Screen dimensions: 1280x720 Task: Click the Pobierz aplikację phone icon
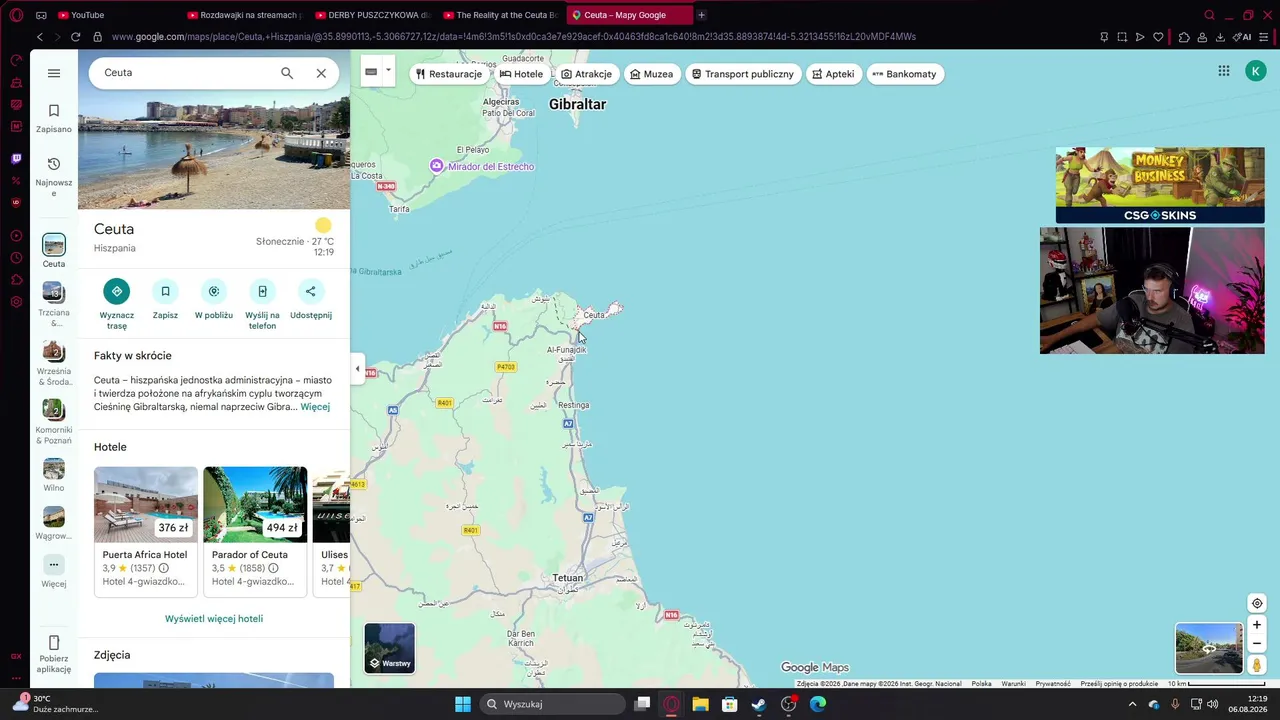[x=54, y=642]
